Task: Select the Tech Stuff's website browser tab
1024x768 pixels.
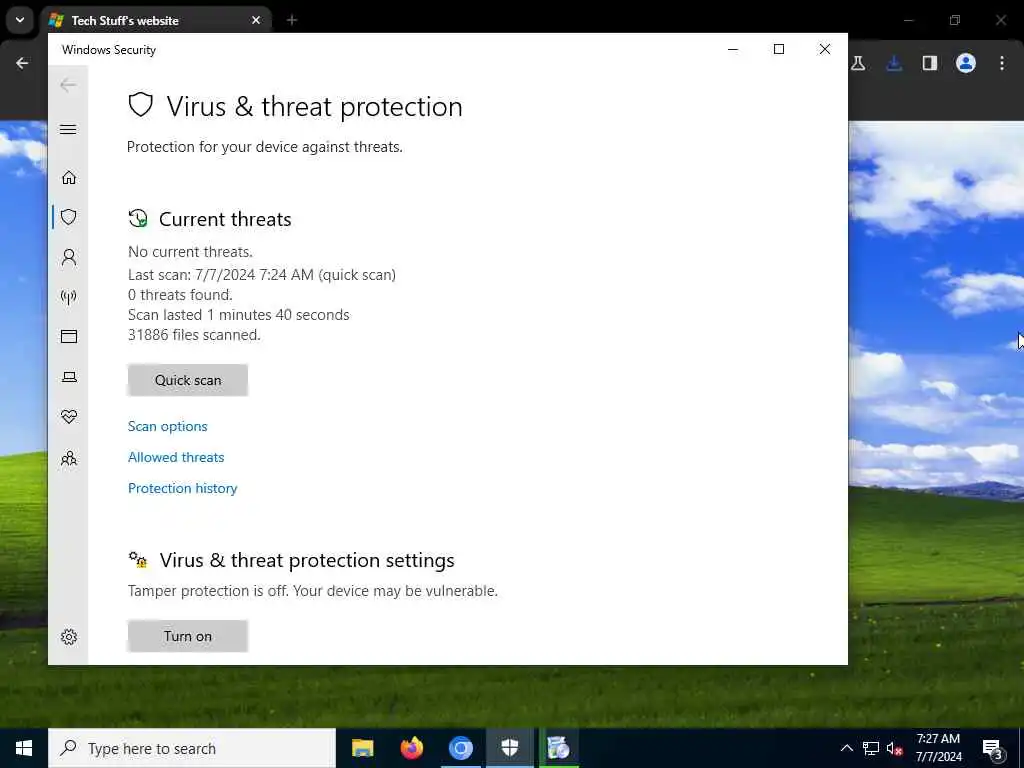Action: (x=157, y=20)
